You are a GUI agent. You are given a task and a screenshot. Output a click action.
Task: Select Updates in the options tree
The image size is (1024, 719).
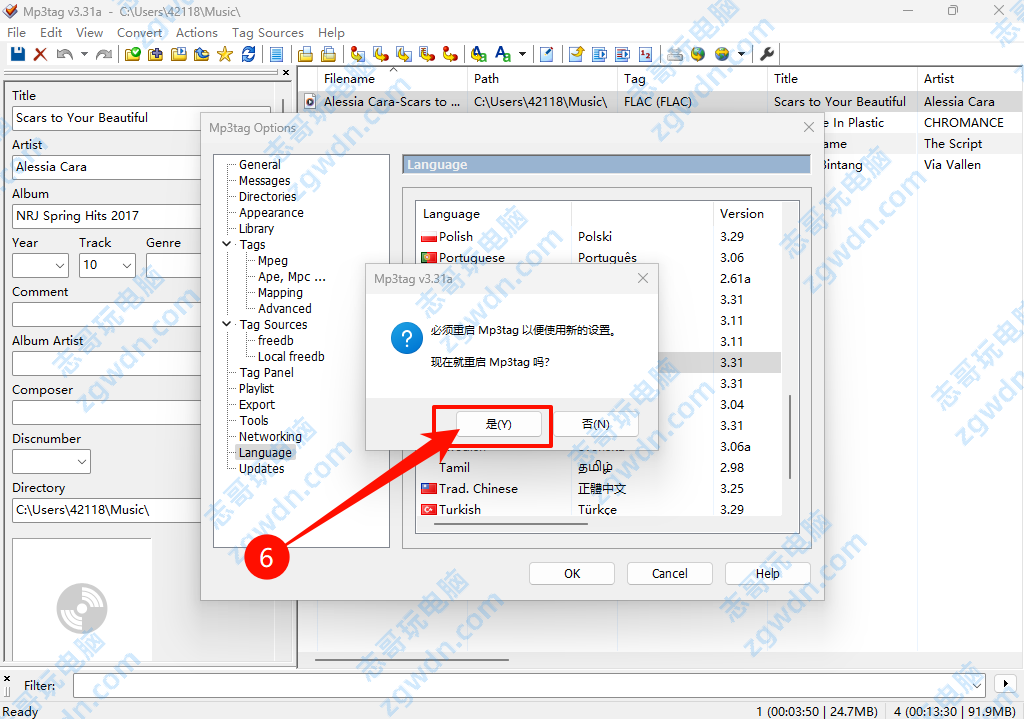[261, 469]
